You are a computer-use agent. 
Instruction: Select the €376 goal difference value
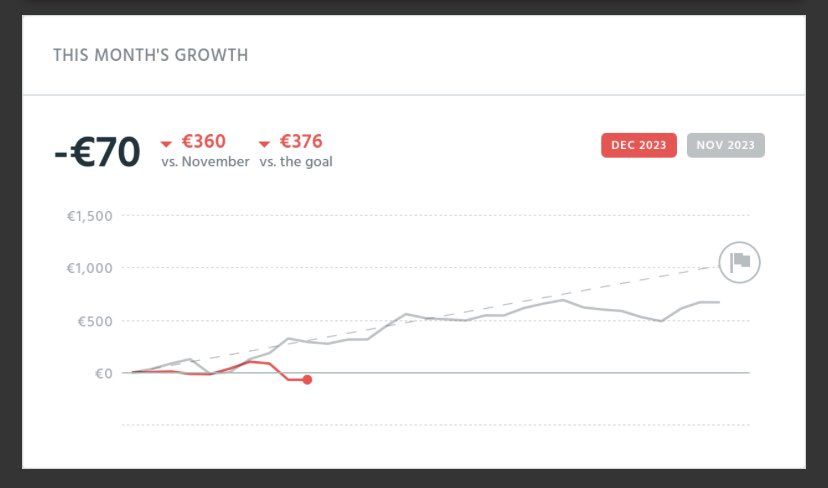coord(301,142)
